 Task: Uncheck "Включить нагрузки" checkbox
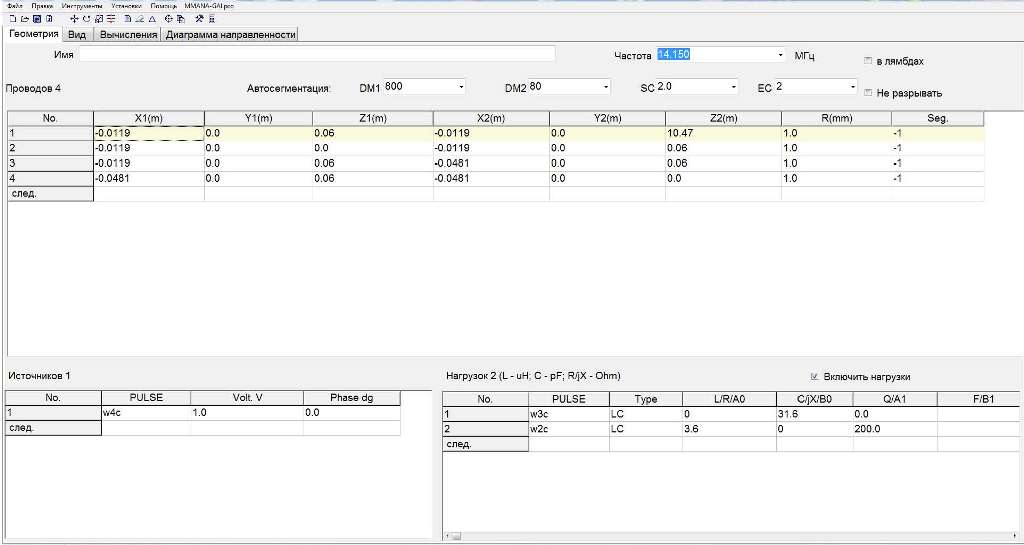pyautogui.click(x=815, y=377)
